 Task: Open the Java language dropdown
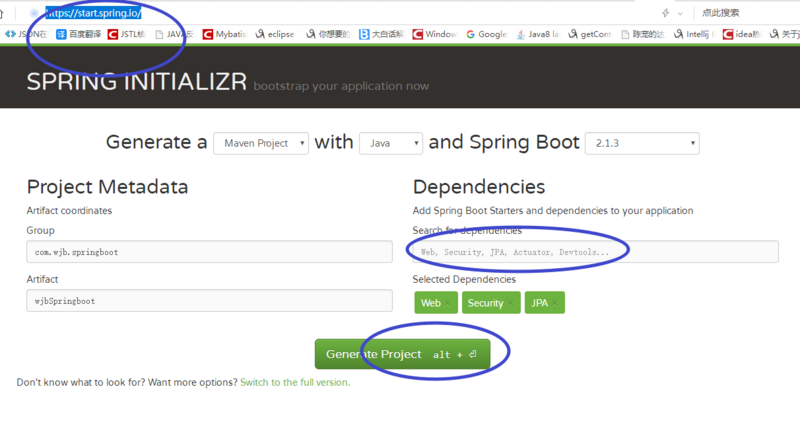click(x=391, y=143)
